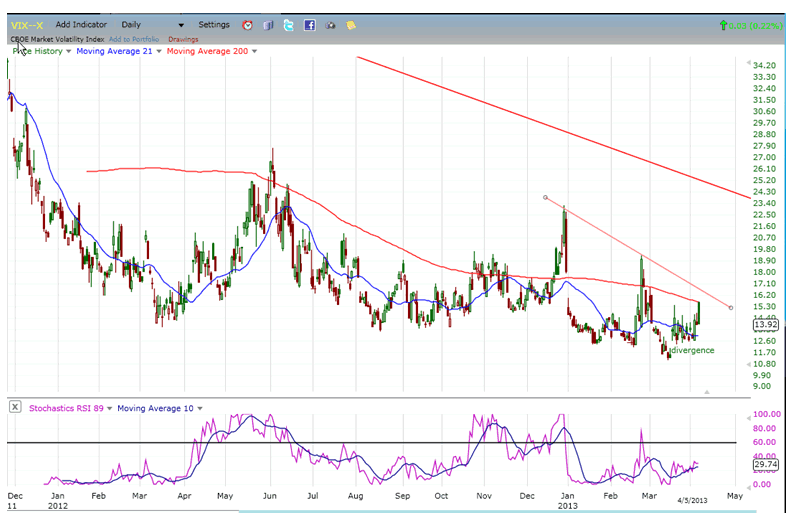Click the VIX--X ticker symbol field

click(27, 24)
